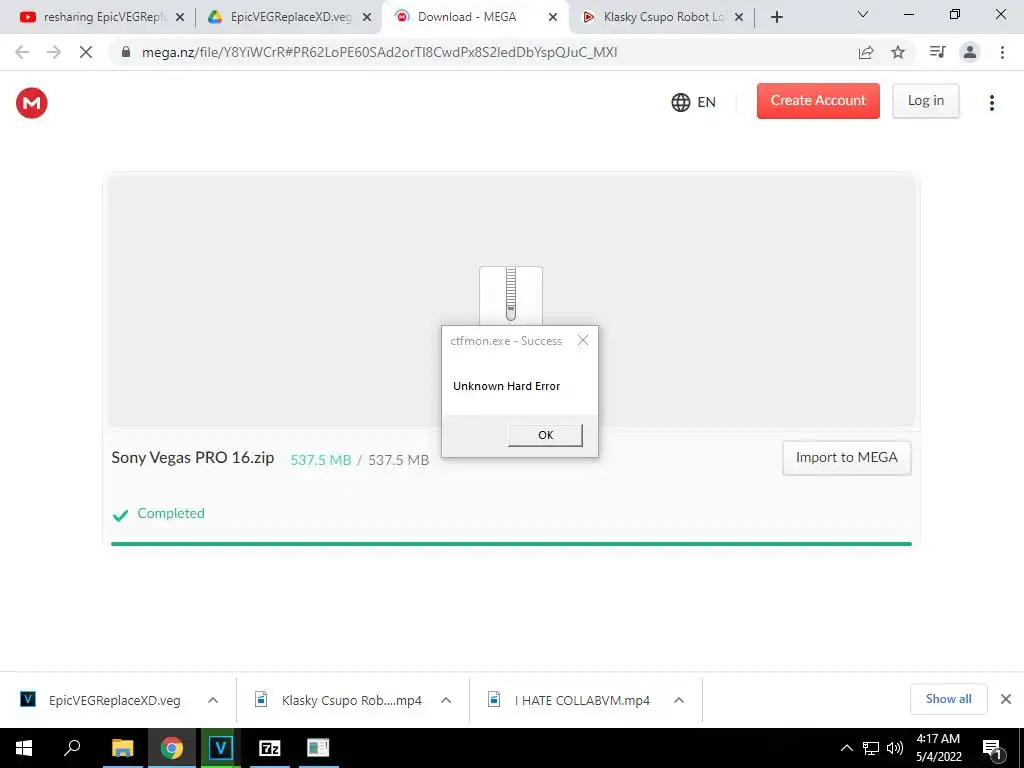
Task: Open notification center icon
Action: [992, 748]
